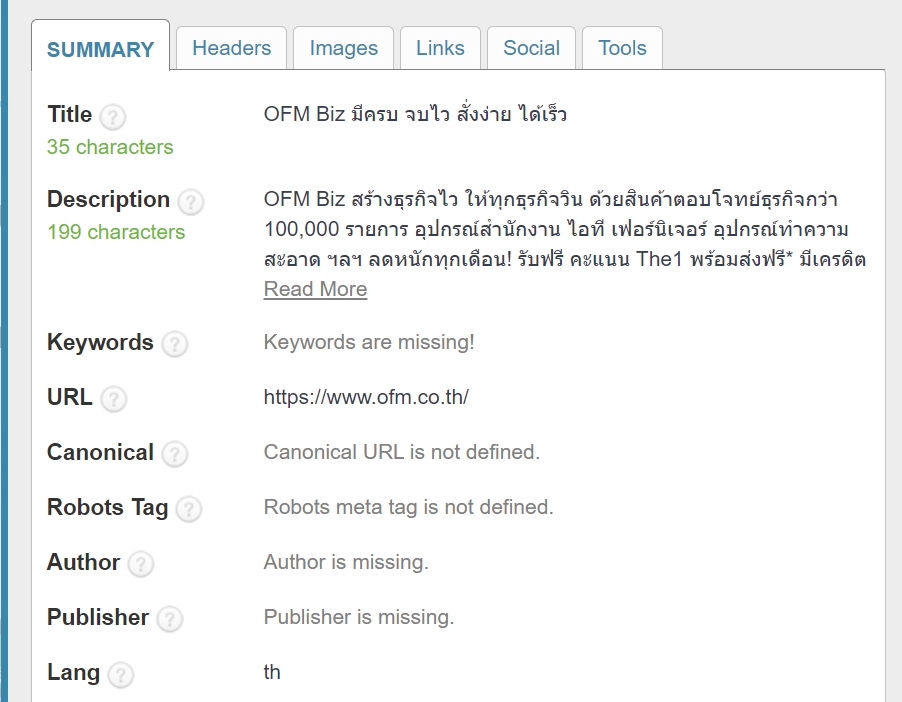Expand description with Read More link

point(315,289)
